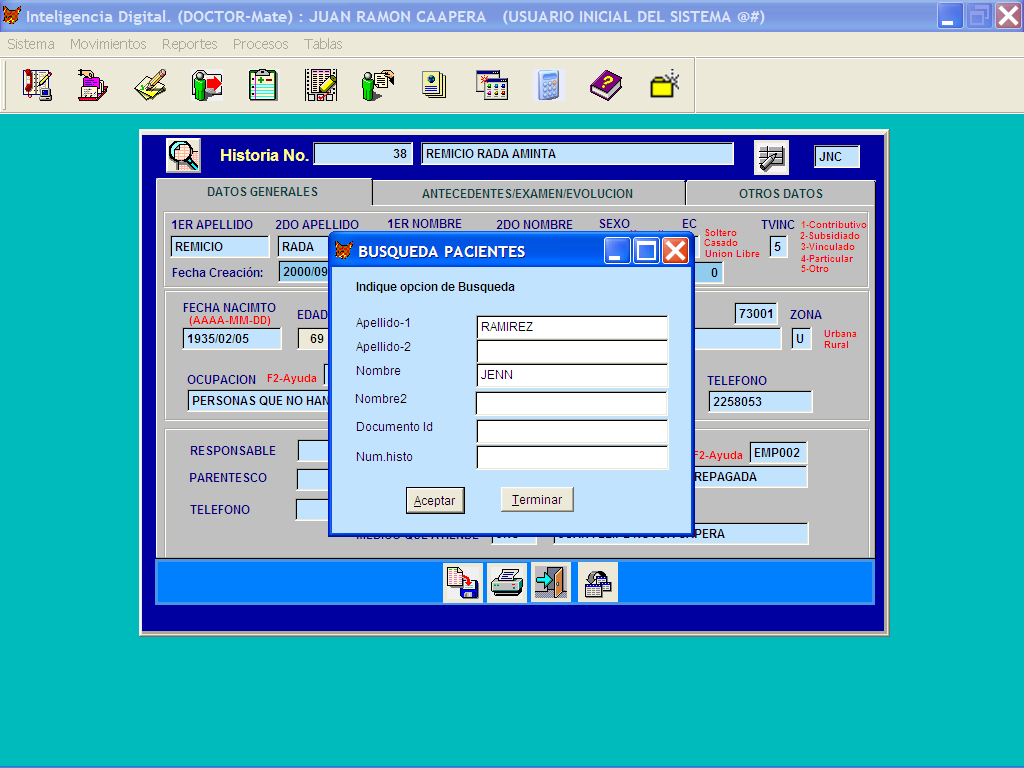Screen dimensions: 1024x768
Task: Click the tables refresh icon in bottom bar
Action: coord(598,583)
